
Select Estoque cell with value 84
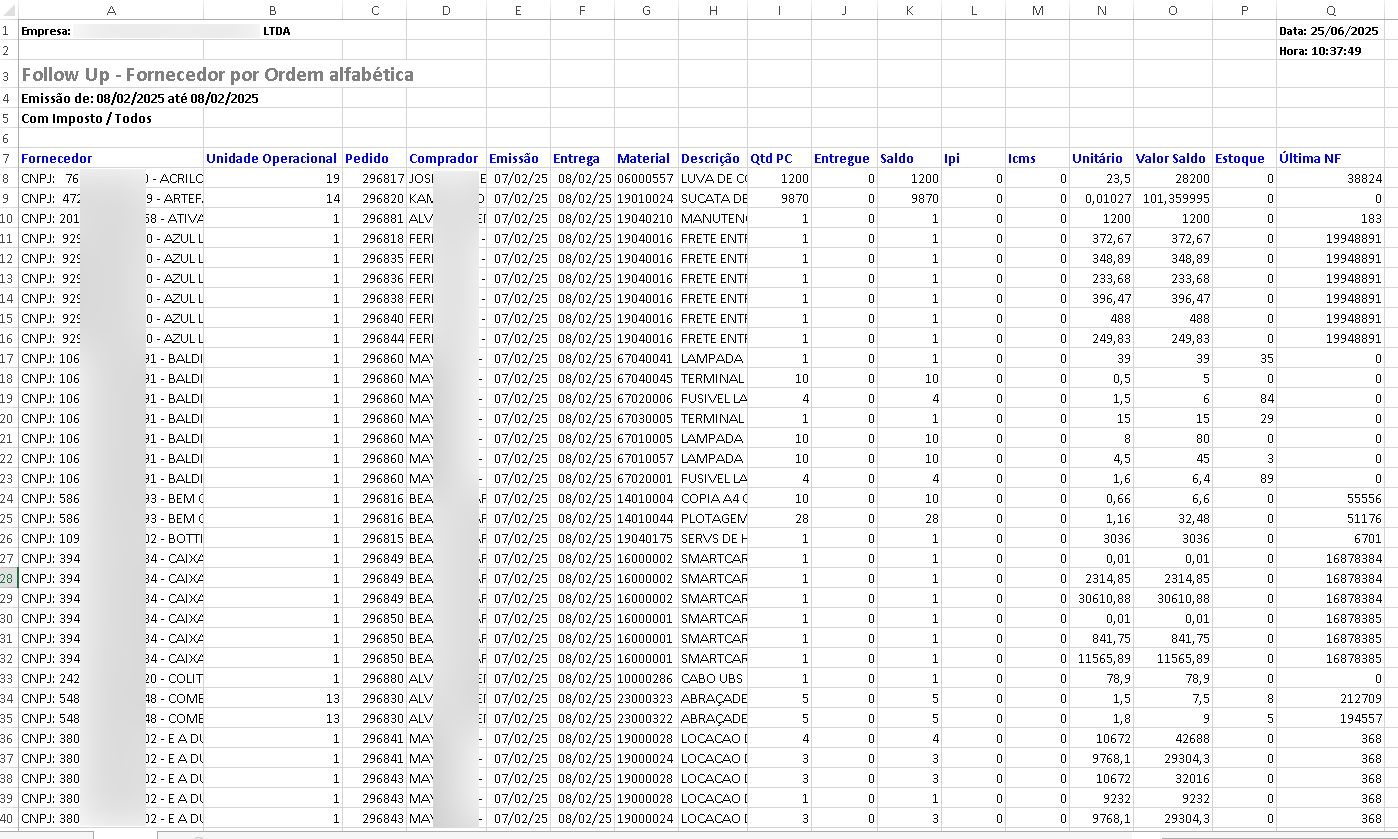pyautogui.click(x=1244, y=398)
